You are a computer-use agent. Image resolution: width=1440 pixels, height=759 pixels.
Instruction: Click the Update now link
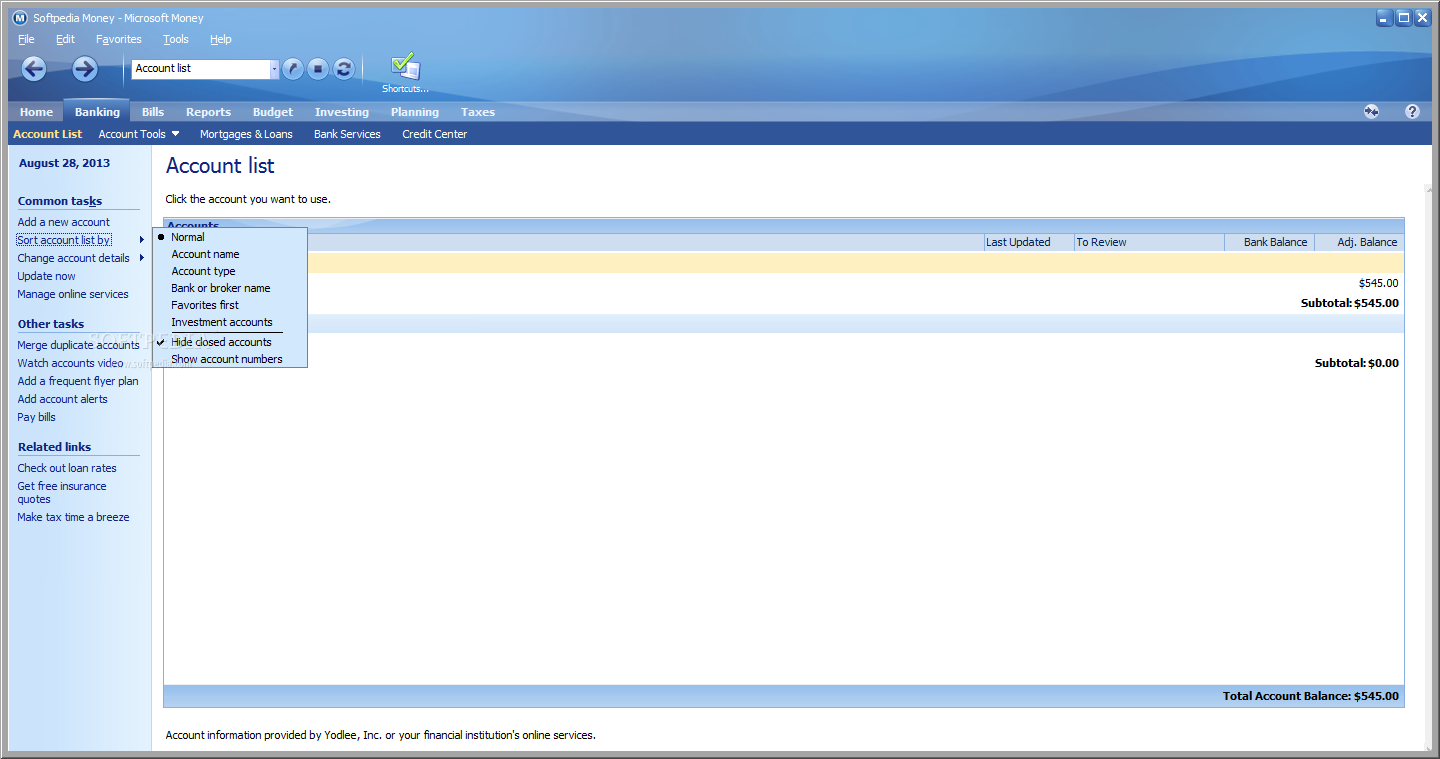[46, 276]
